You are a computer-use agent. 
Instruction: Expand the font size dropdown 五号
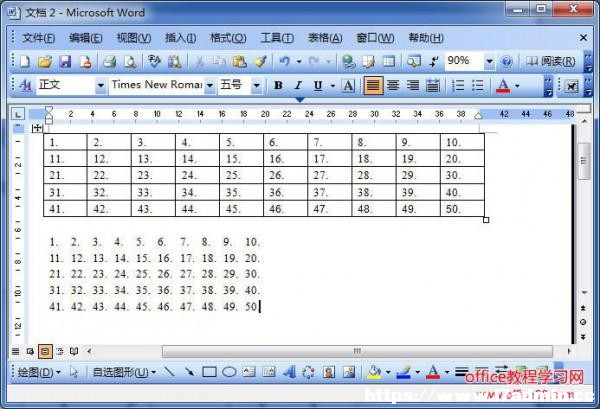pos(257,85)
